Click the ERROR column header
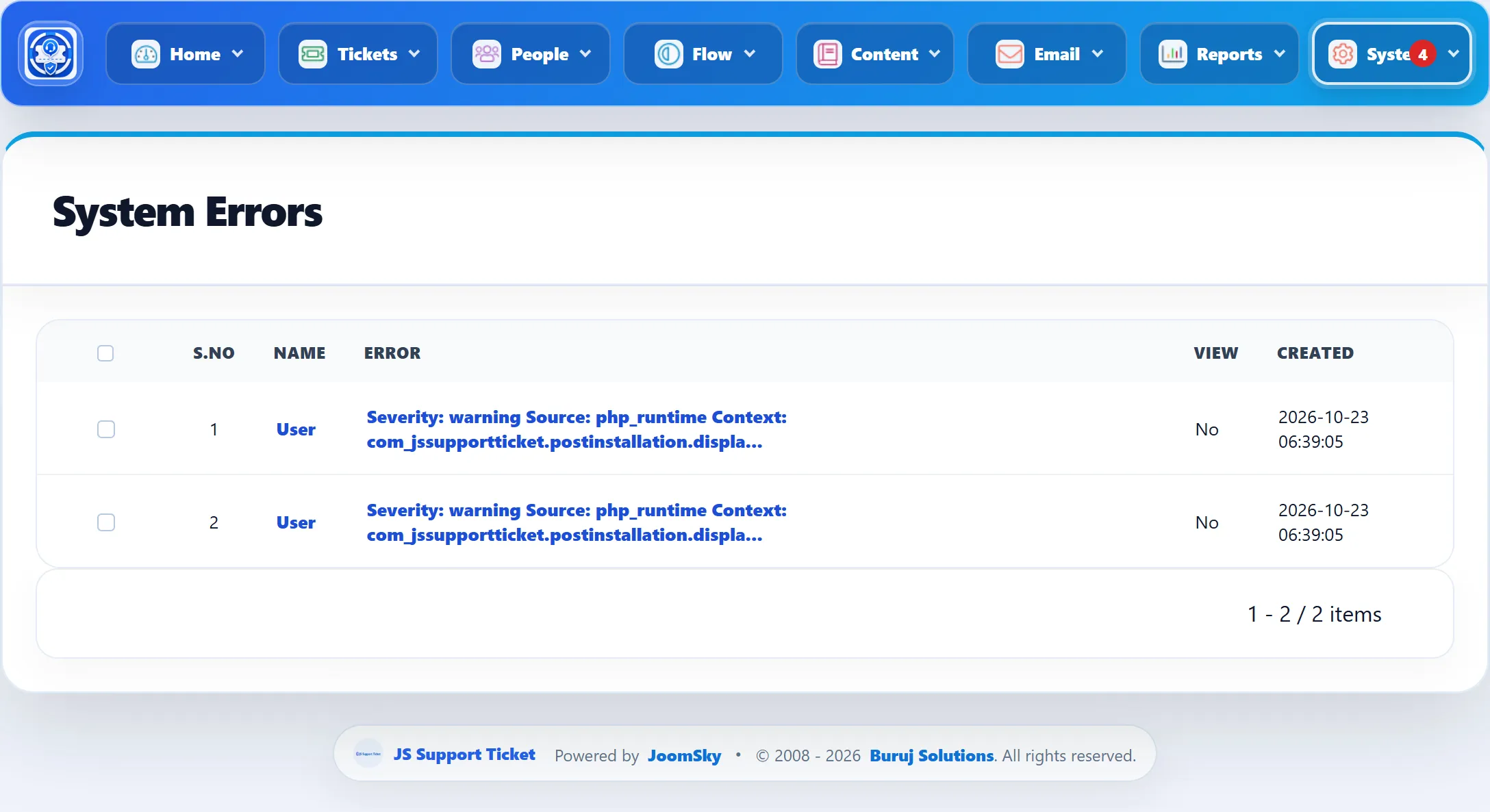 coord(392,353)
